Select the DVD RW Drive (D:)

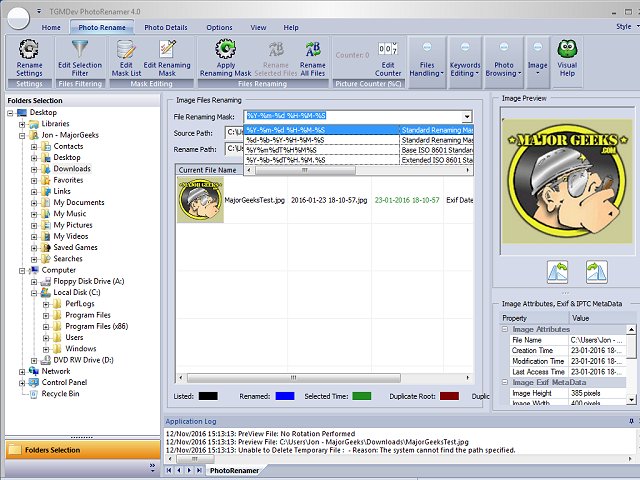coord(83,360)
